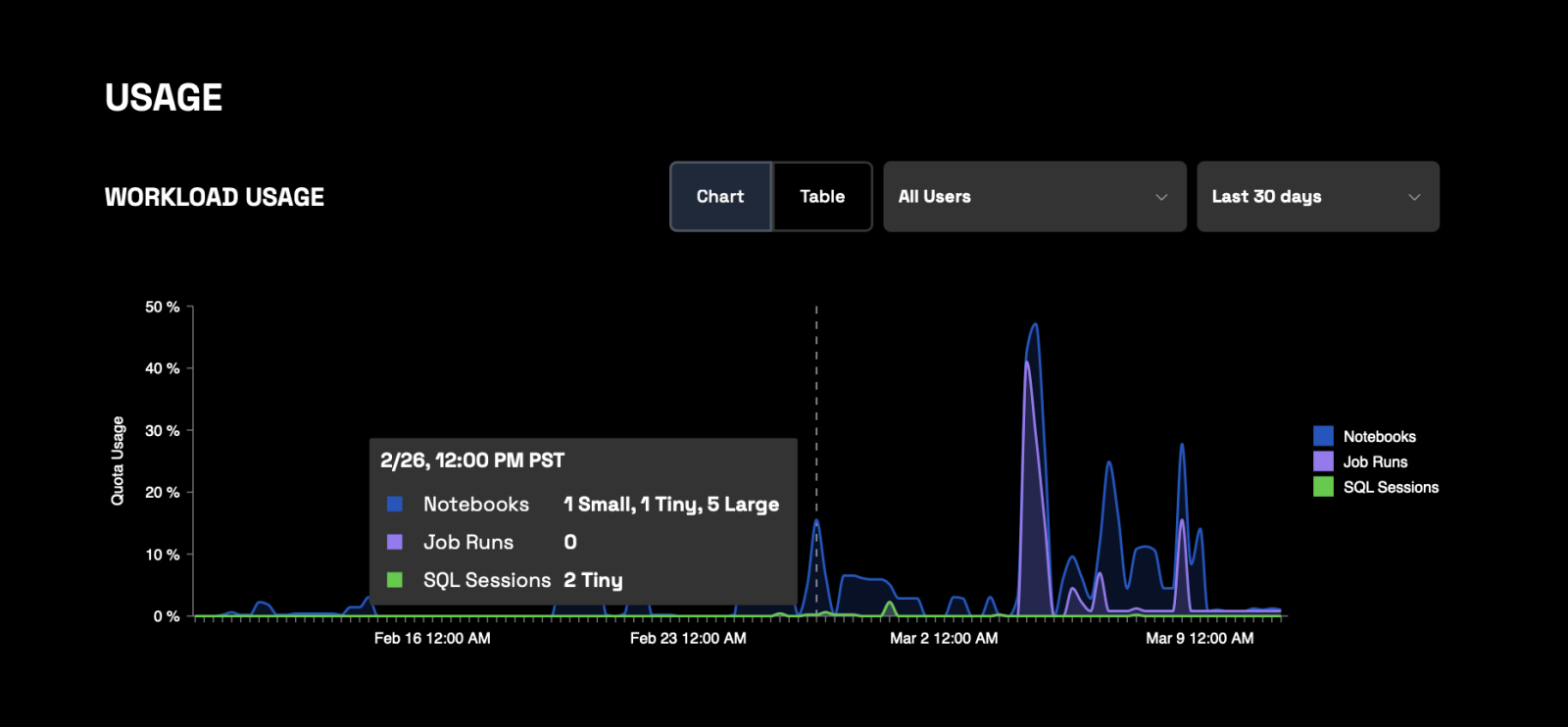
Task: Click green SQL Sessions square in tooltip
Action: [x=395, y=580]
